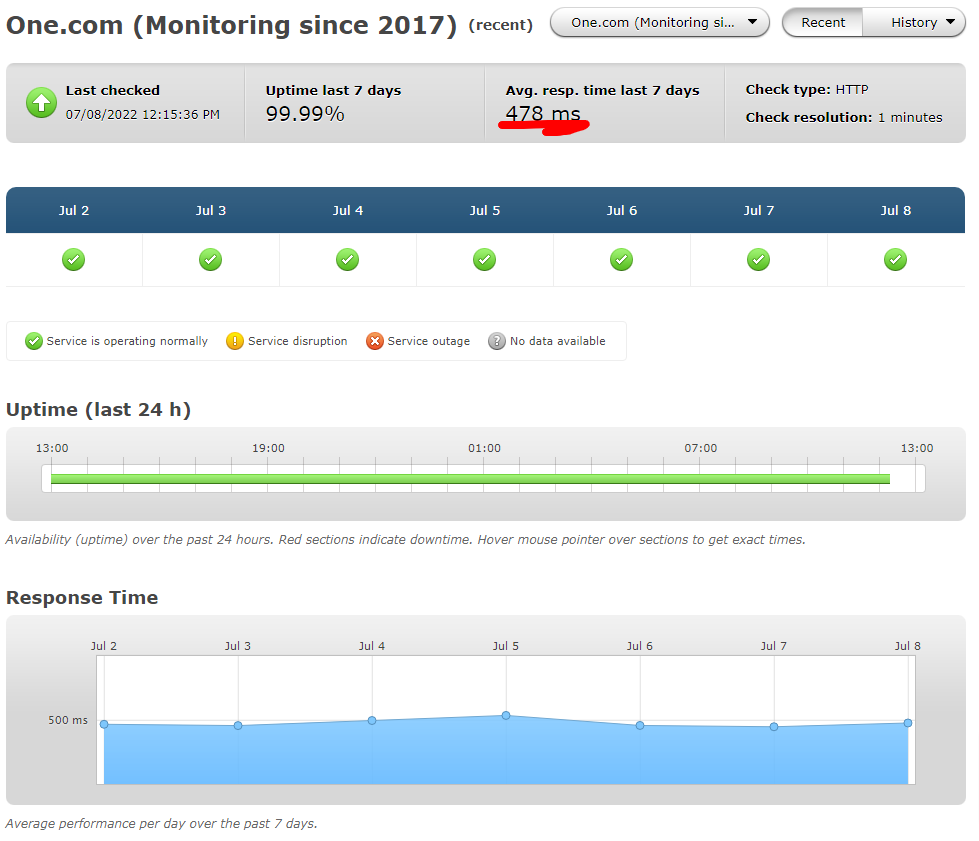
Task: Click the Jul 6 green check status icon
Action: pyautogui.click(x=622, y=259)
